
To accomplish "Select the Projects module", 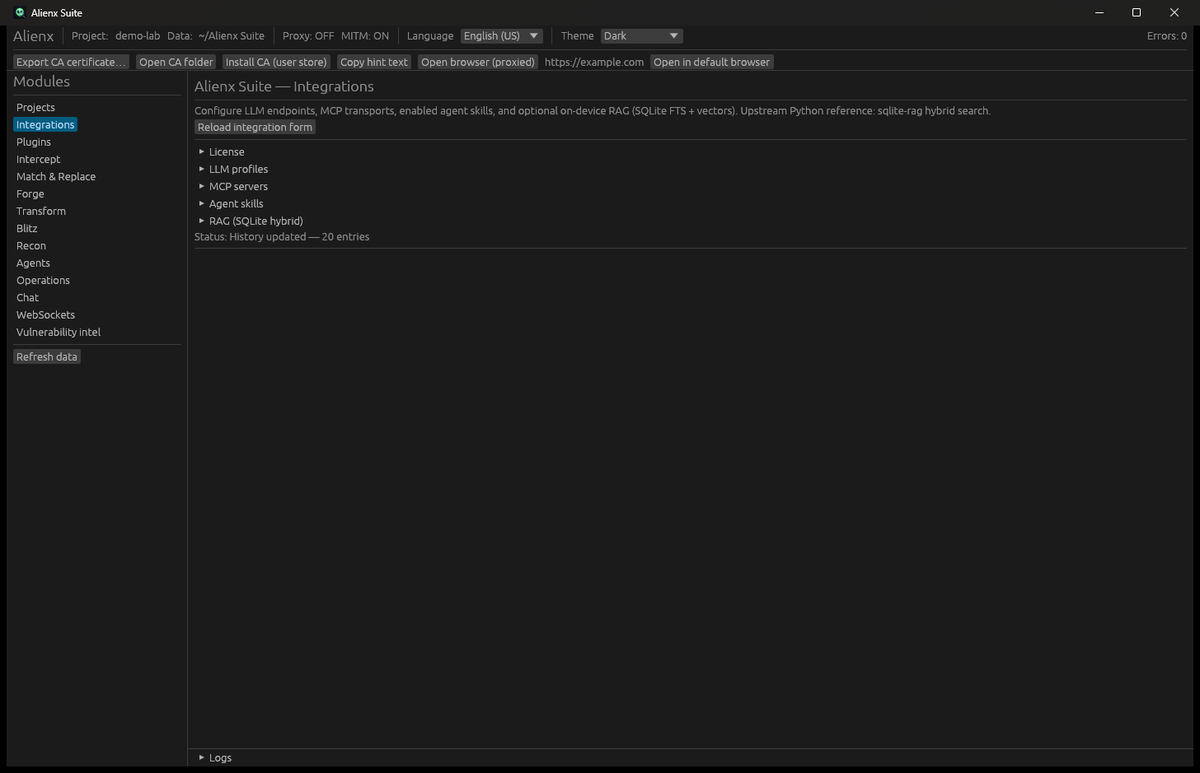I will [x=36, y=107].
